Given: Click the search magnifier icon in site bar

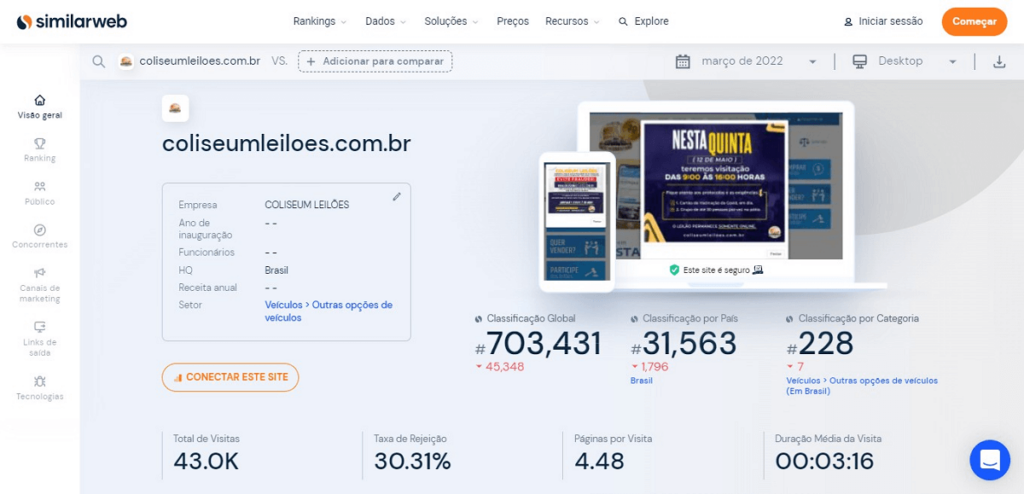Looking at the screenshot, I should [99, 61].
